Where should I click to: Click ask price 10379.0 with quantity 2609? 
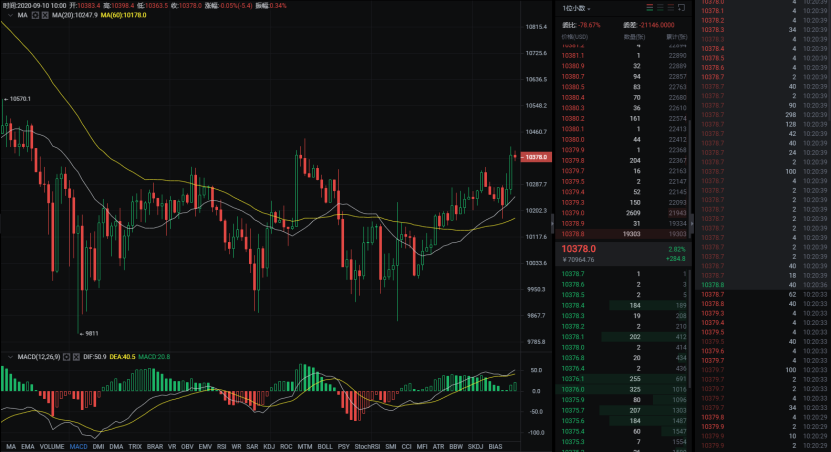(573, 213)
